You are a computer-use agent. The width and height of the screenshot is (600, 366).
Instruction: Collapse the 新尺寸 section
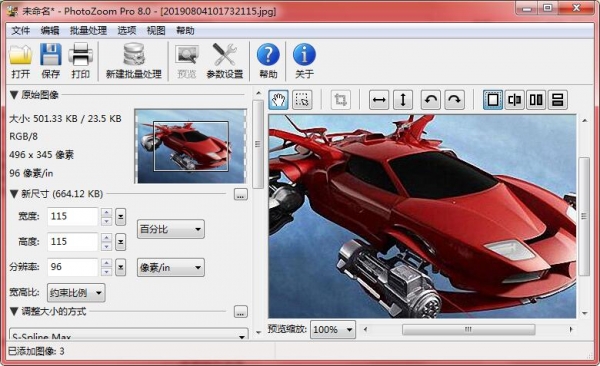14,194
